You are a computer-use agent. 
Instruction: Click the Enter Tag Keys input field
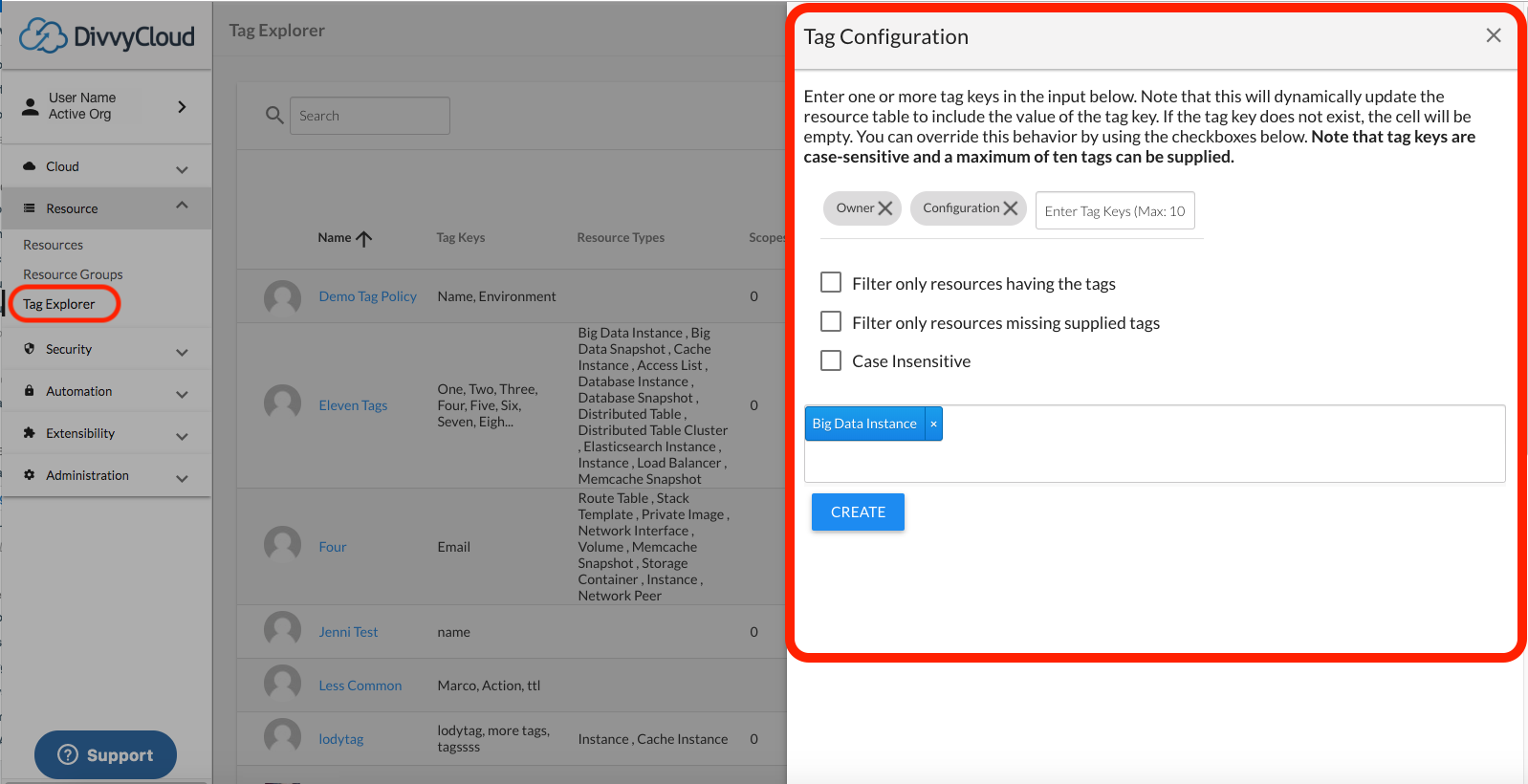coord(1115,210)
